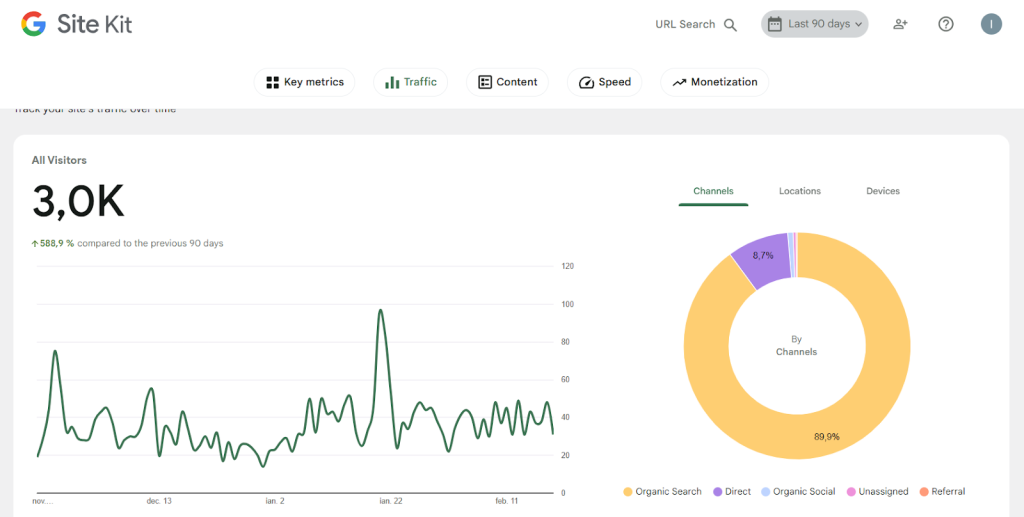Open the user account avatar
1024x517 pixels.
991,24
